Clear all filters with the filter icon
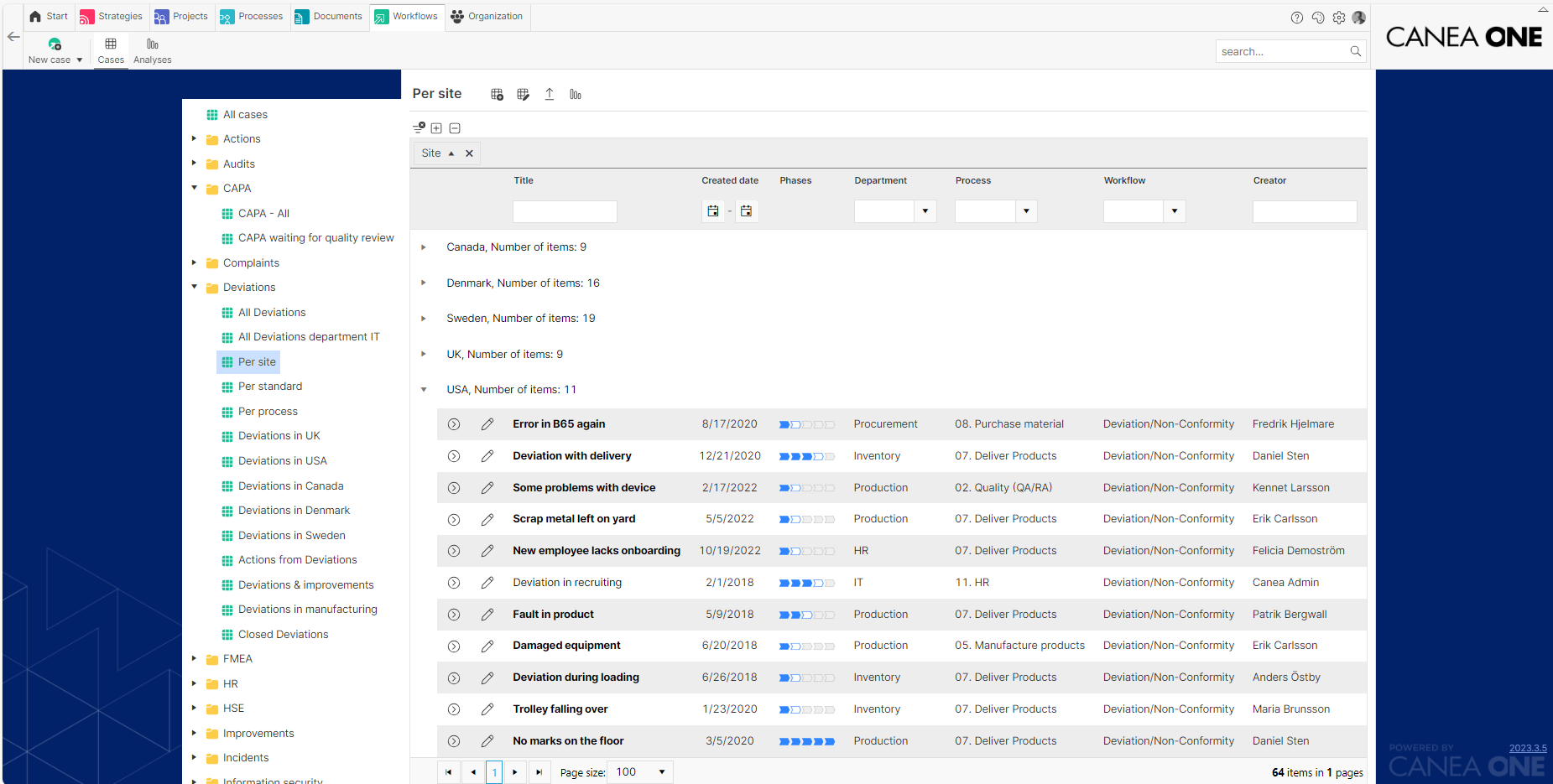Viewport: 1553px width, 784px height. pyautogui.click(x=420, y=127)
